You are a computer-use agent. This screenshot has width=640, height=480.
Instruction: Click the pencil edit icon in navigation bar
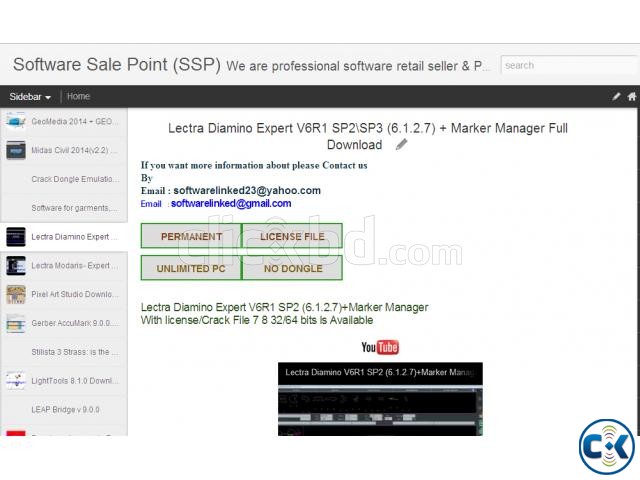click(x=616, y=96)
